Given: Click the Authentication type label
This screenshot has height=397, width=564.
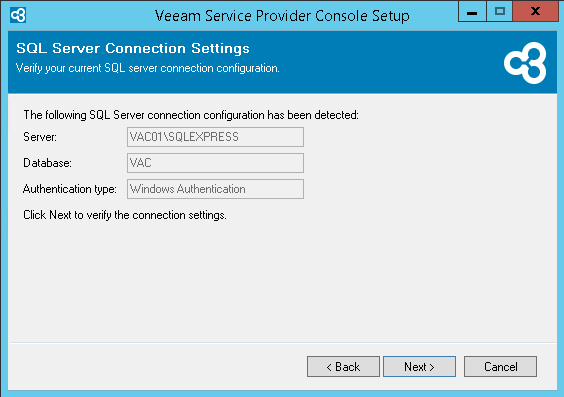Looking at the screenshot, I should pos(70,189).
